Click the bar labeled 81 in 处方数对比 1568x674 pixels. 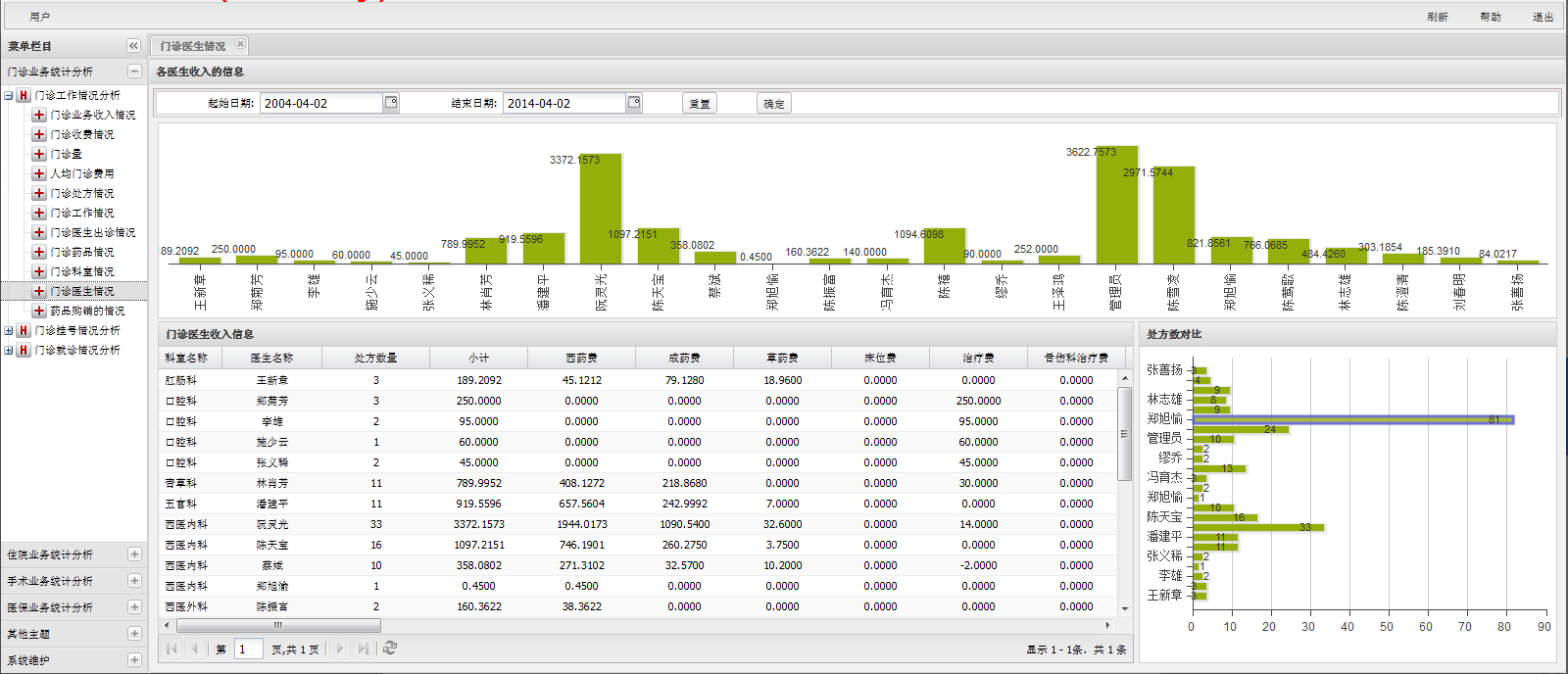(1353, 419)
